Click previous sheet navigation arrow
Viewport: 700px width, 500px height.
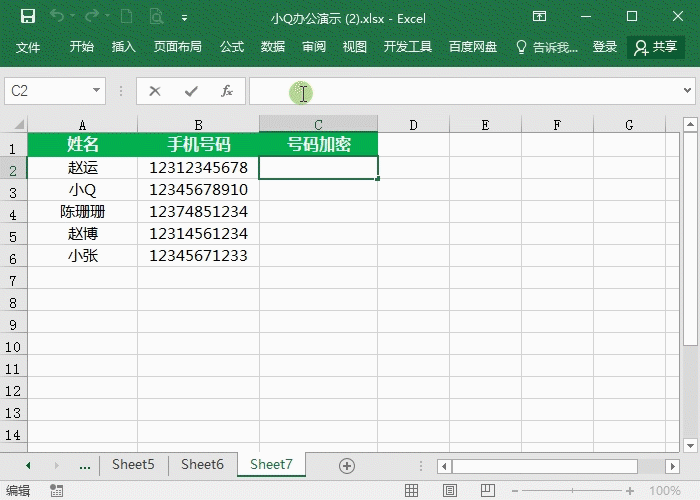point(28,466)
